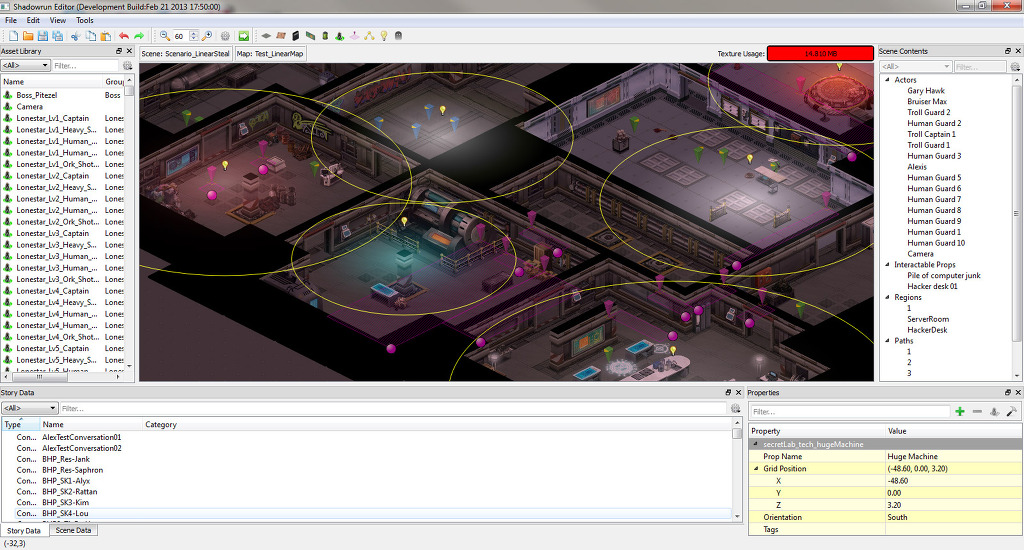
Task: Select the light bulb tool icon
Action: pyautogui.click(x=384, y=36)
